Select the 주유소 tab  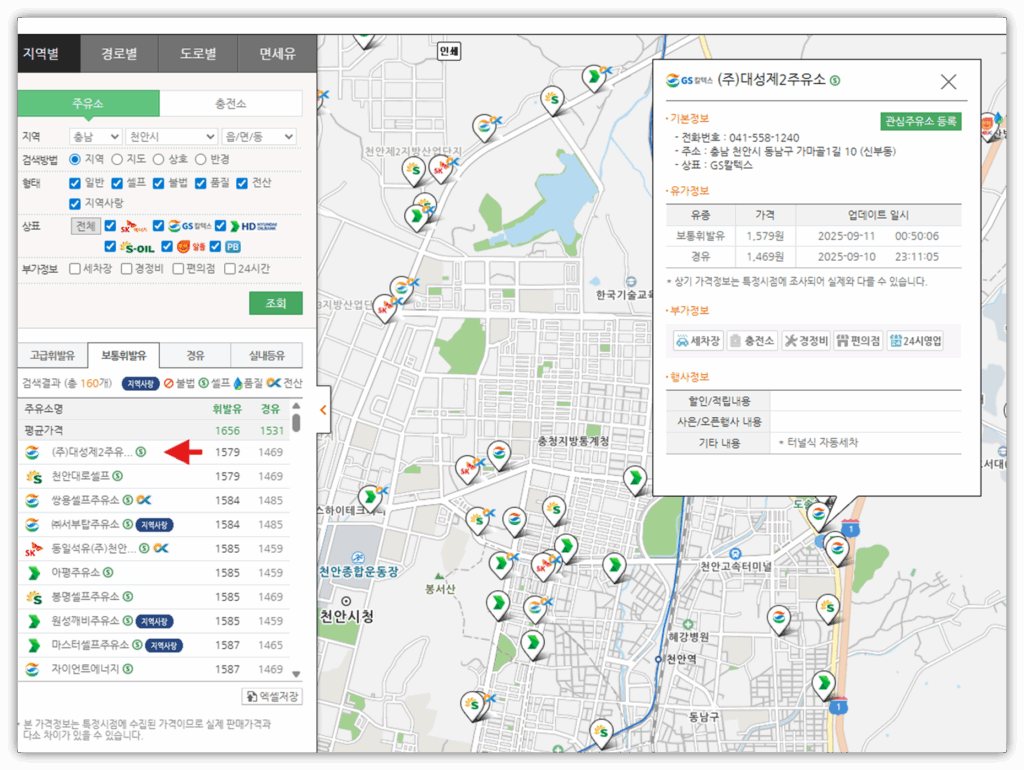click(88, 103)
